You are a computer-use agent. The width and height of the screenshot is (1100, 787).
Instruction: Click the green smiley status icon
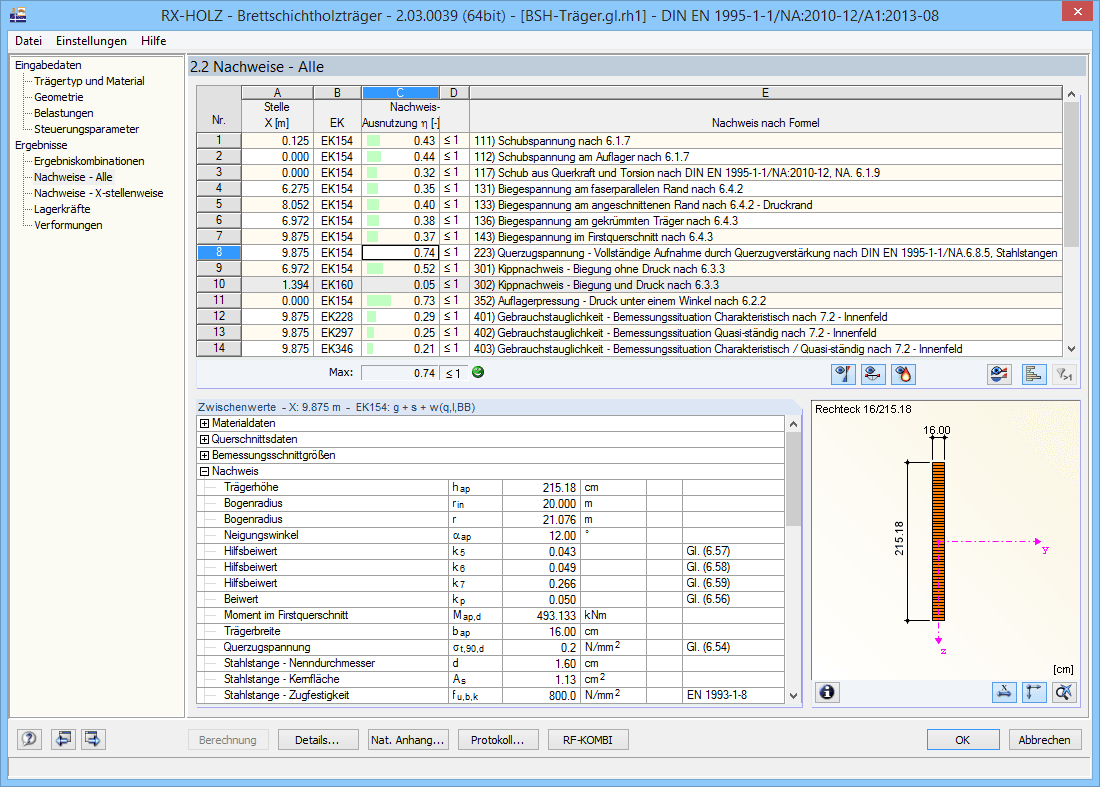tap(477, 373)
